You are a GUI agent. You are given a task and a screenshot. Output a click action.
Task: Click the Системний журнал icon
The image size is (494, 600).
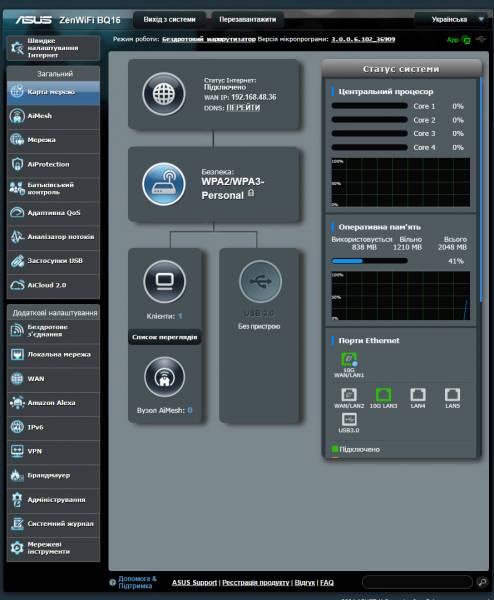coord(17,524)
